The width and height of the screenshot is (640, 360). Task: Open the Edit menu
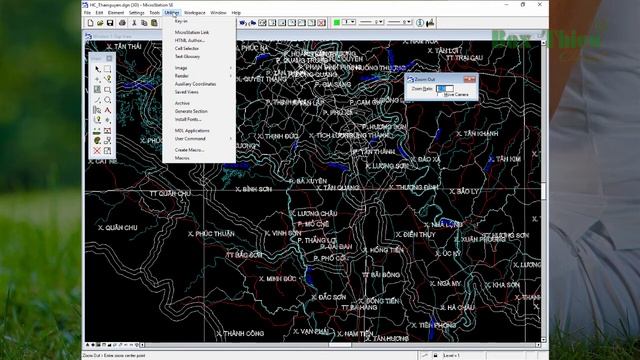(x=99, y=13)
